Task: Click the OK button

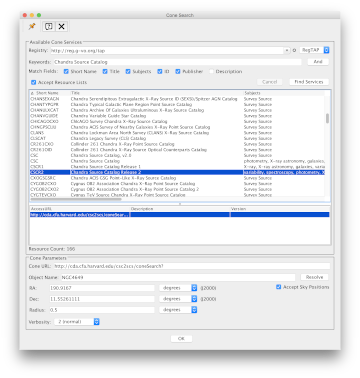Action: click(x=181, y=338)
